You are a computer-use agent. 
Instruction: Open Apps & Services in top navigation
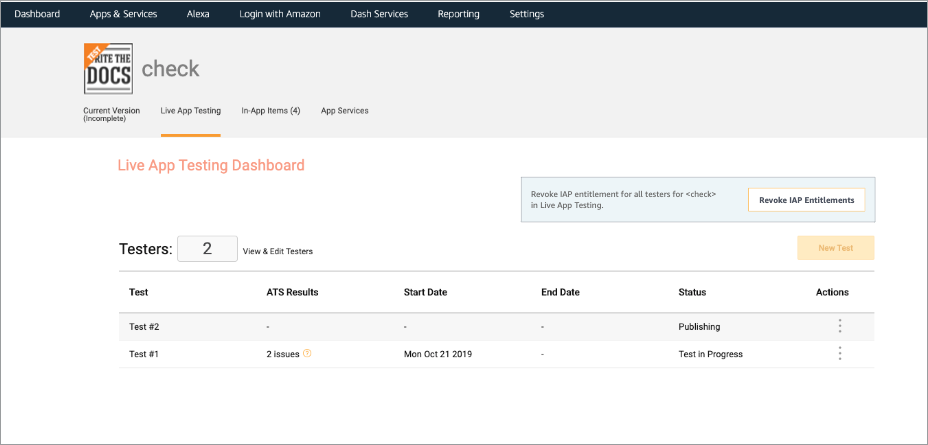[x=123, y=14]
